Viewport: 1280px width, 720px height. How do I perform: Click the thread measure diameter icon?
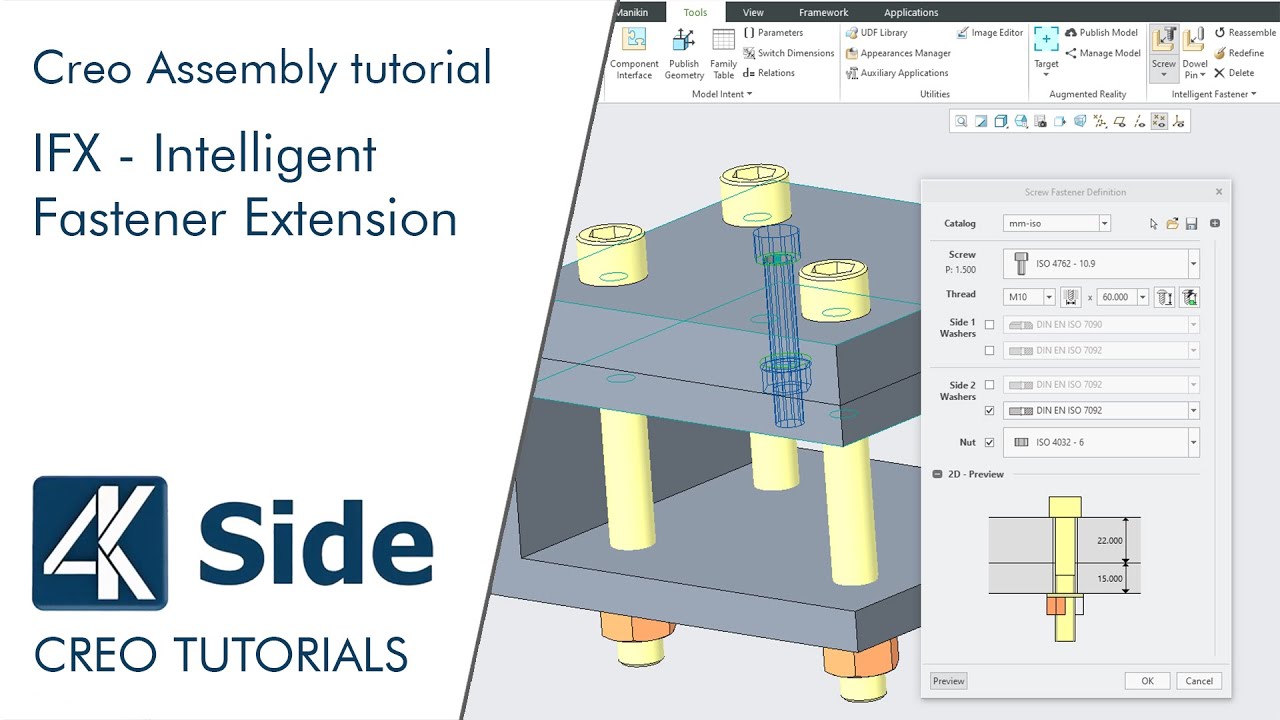pos(1070,297)
